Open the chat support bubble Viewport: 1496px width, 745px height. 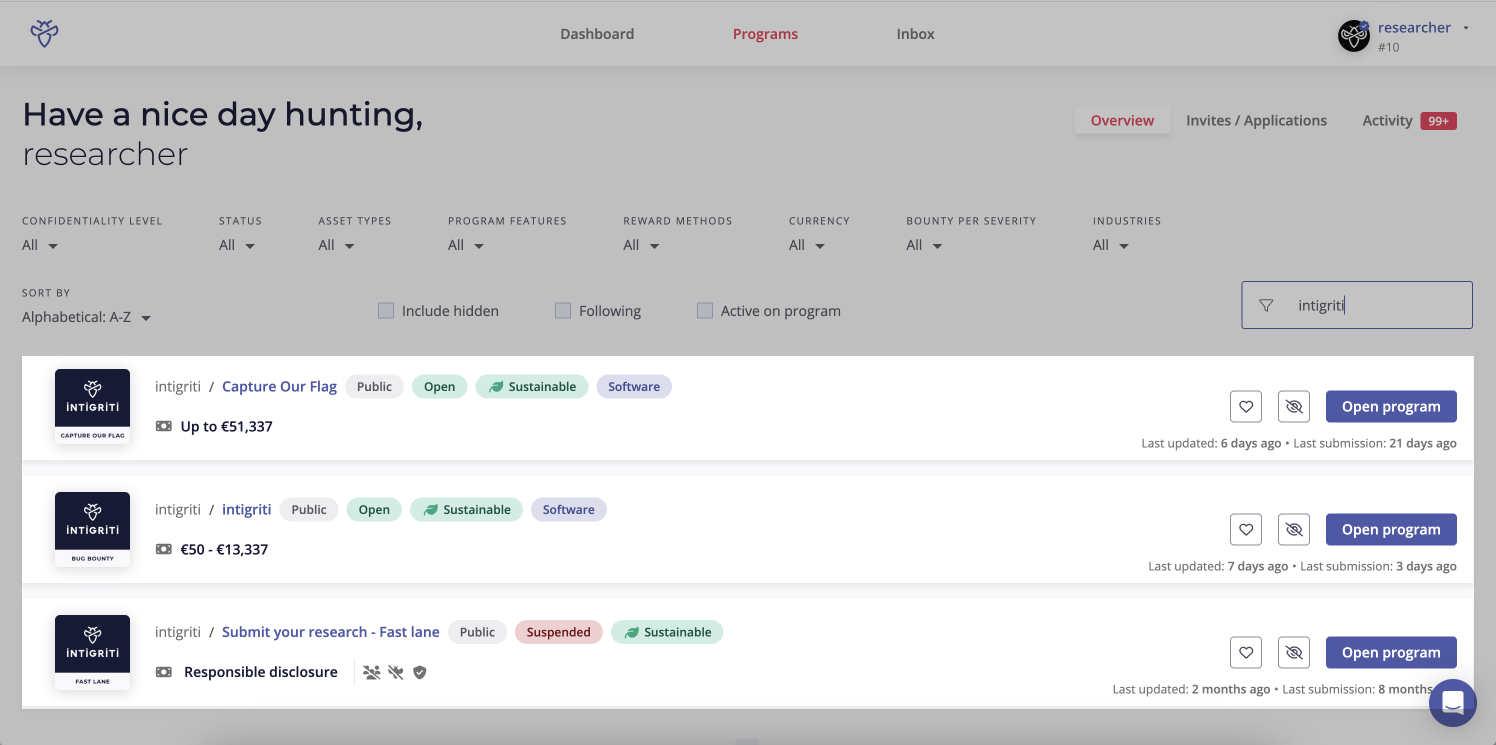1453,702
